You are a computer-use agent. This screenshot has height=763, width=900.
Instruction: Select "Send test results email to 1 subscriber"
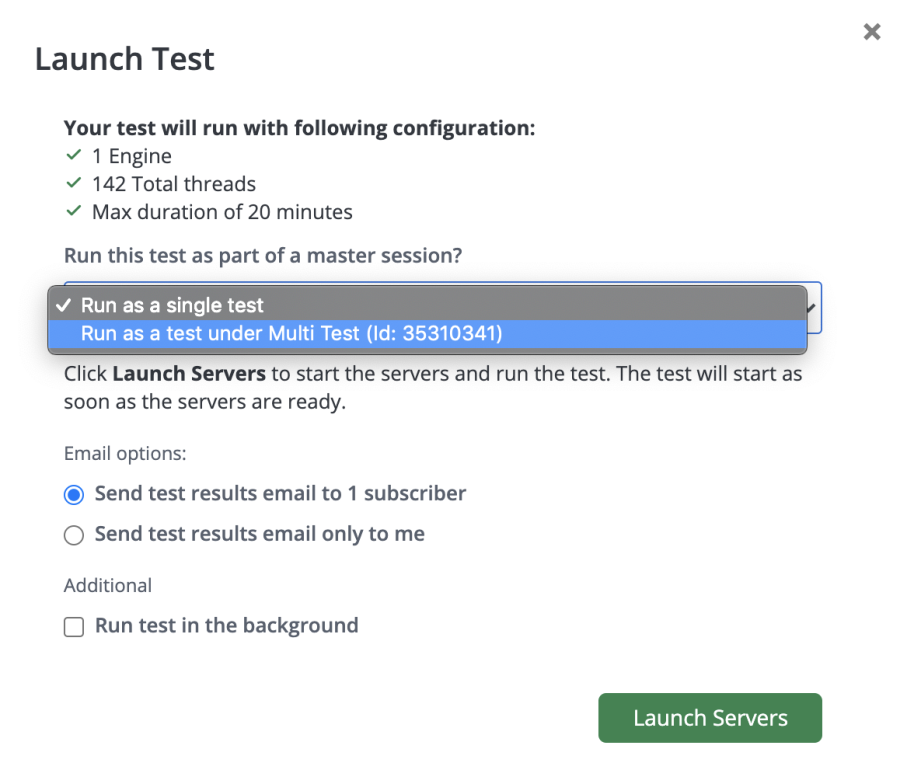[73, 494]
